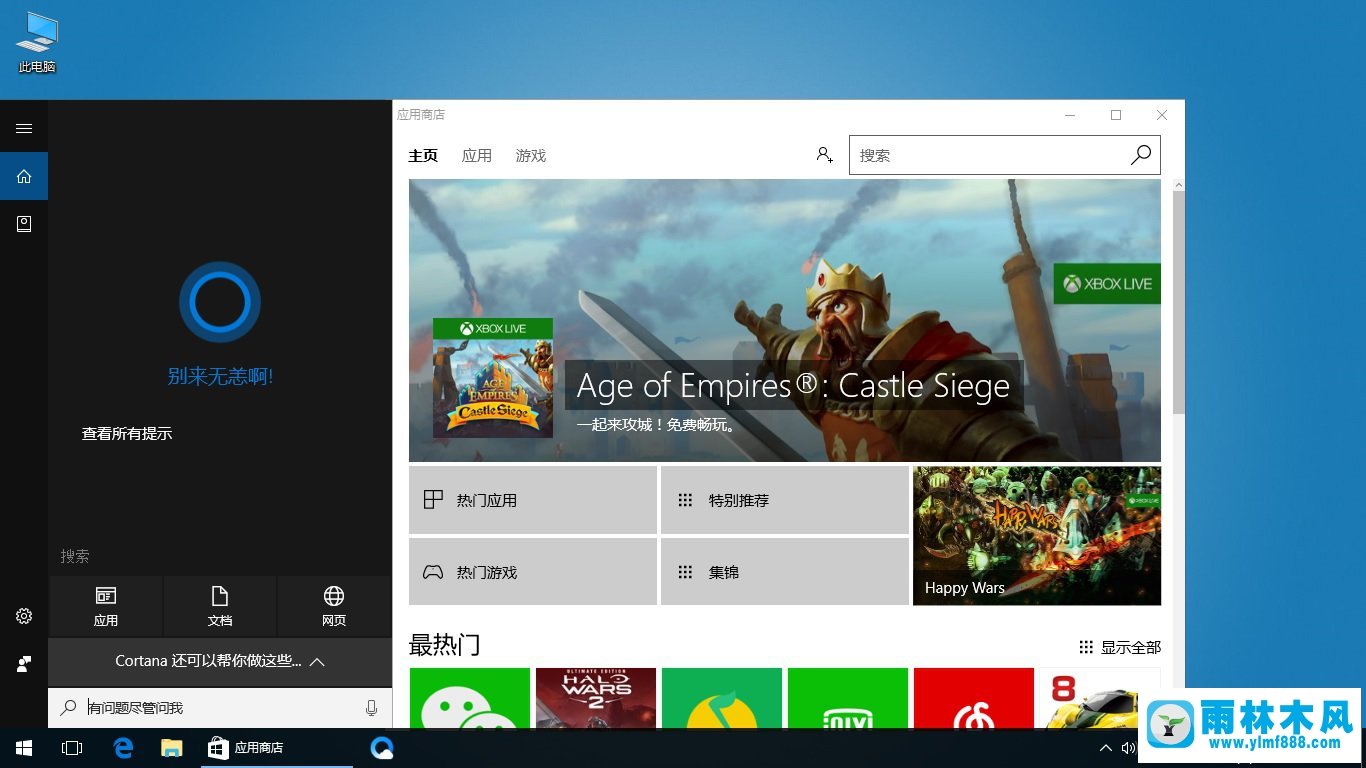Open the NetEase Music red tile

pos(974,698)
